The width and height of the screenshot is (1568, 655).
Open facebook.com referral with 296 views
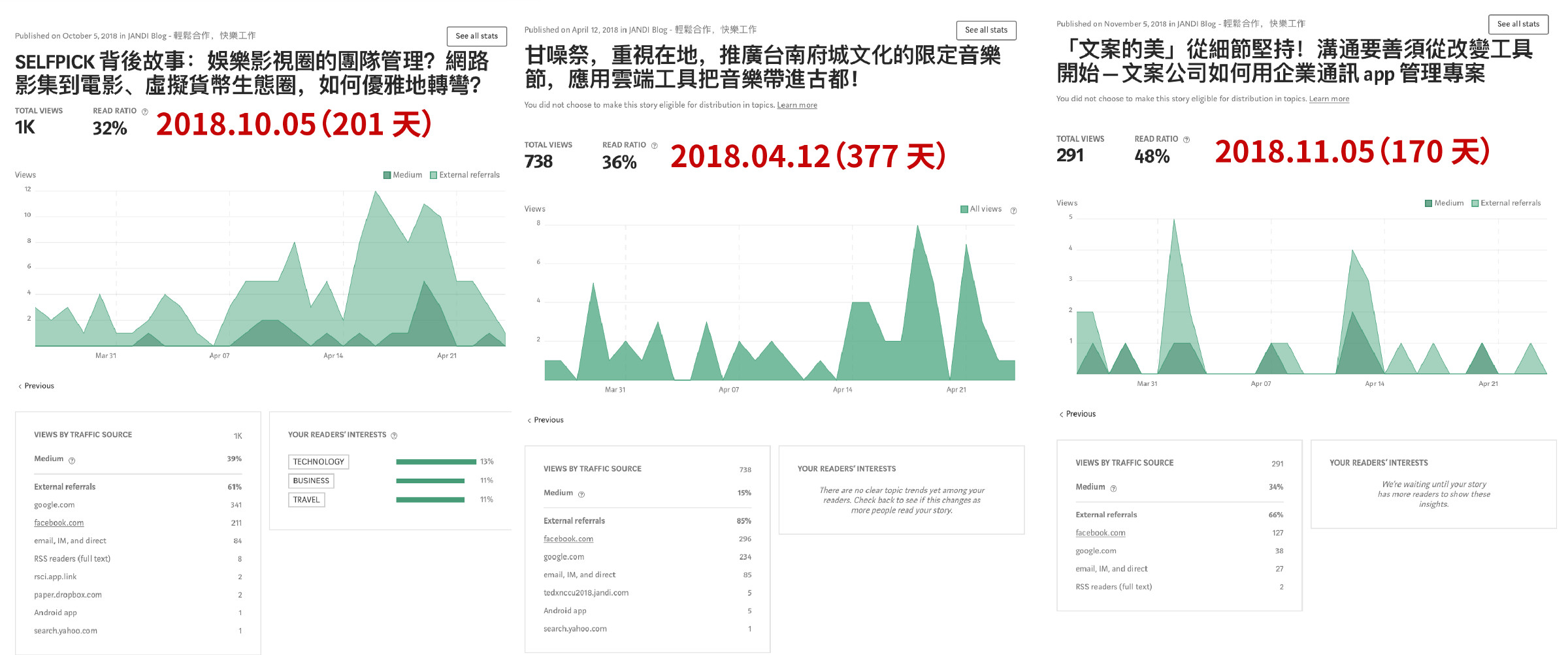click(x=568, y=539)
